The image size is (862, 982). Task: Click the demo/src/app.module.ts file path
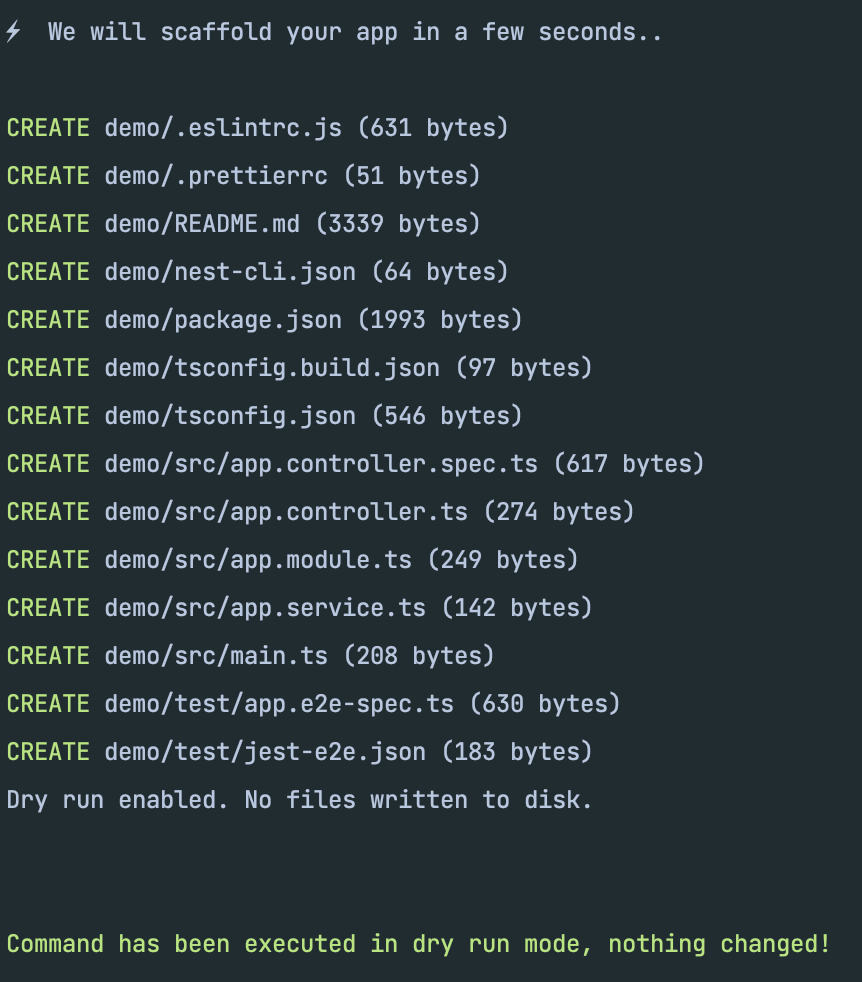[x=258, y=560]
